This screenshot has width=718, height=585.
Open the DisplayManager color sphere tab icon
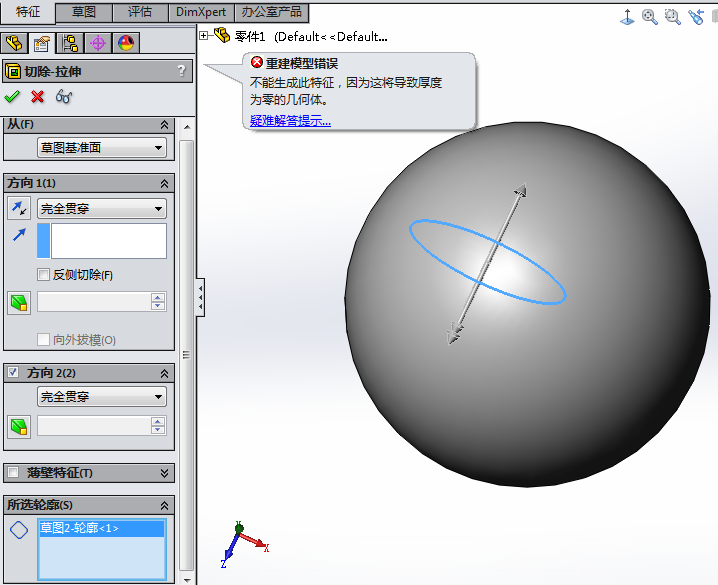pyautogui.click(x=126, y=43)
